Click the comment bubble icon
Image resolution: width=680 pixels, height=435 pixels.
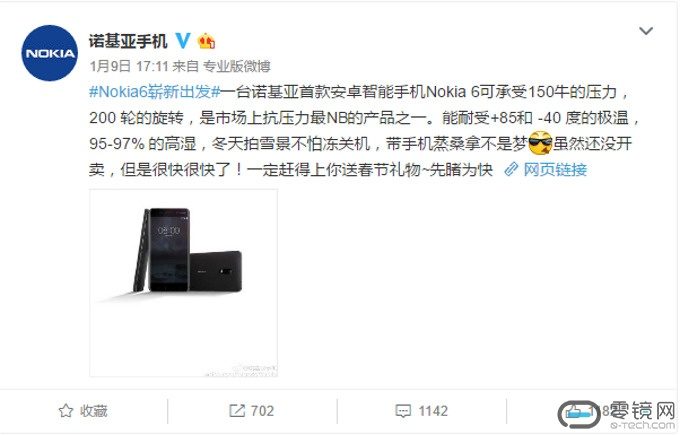coord(403,411)
